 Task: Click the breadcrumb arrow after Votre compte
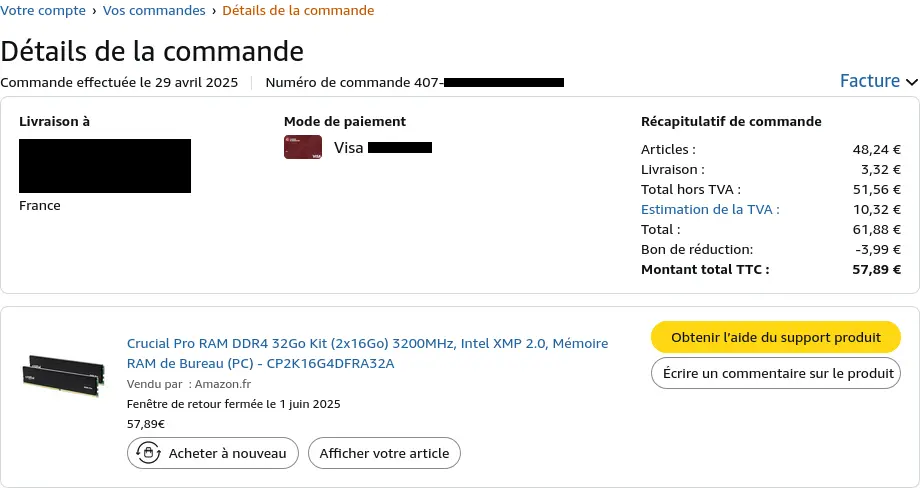point(93,11)
